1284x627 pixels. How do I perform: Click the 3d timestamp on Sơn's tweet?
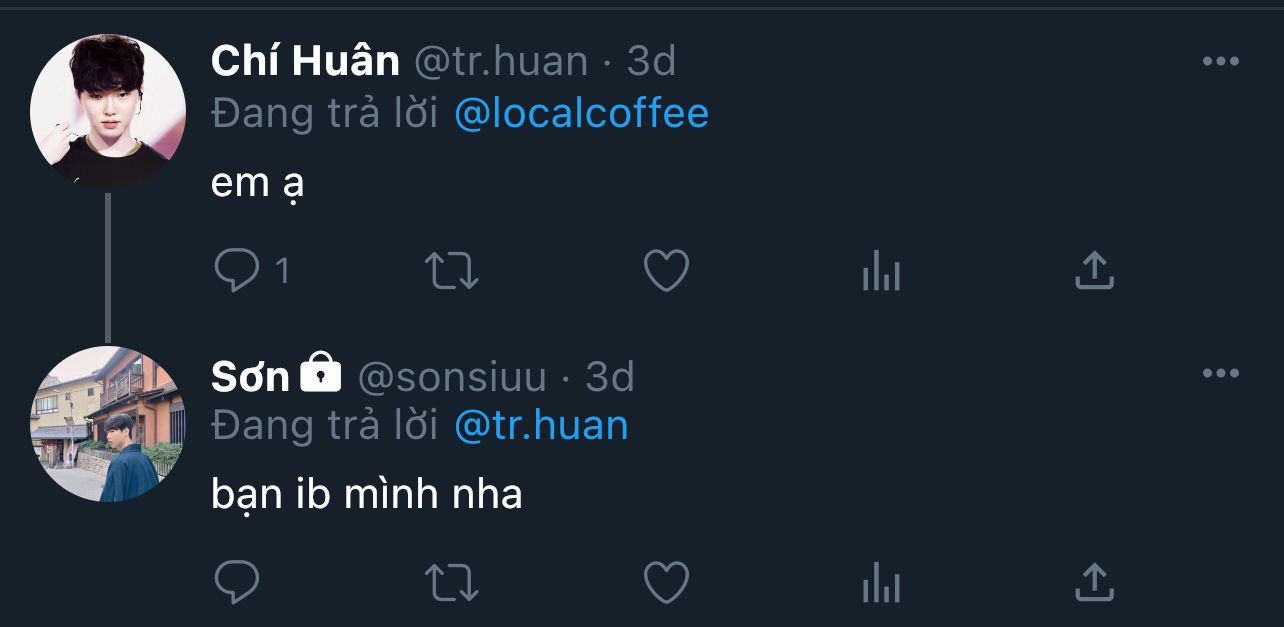(x=610, y=376)
